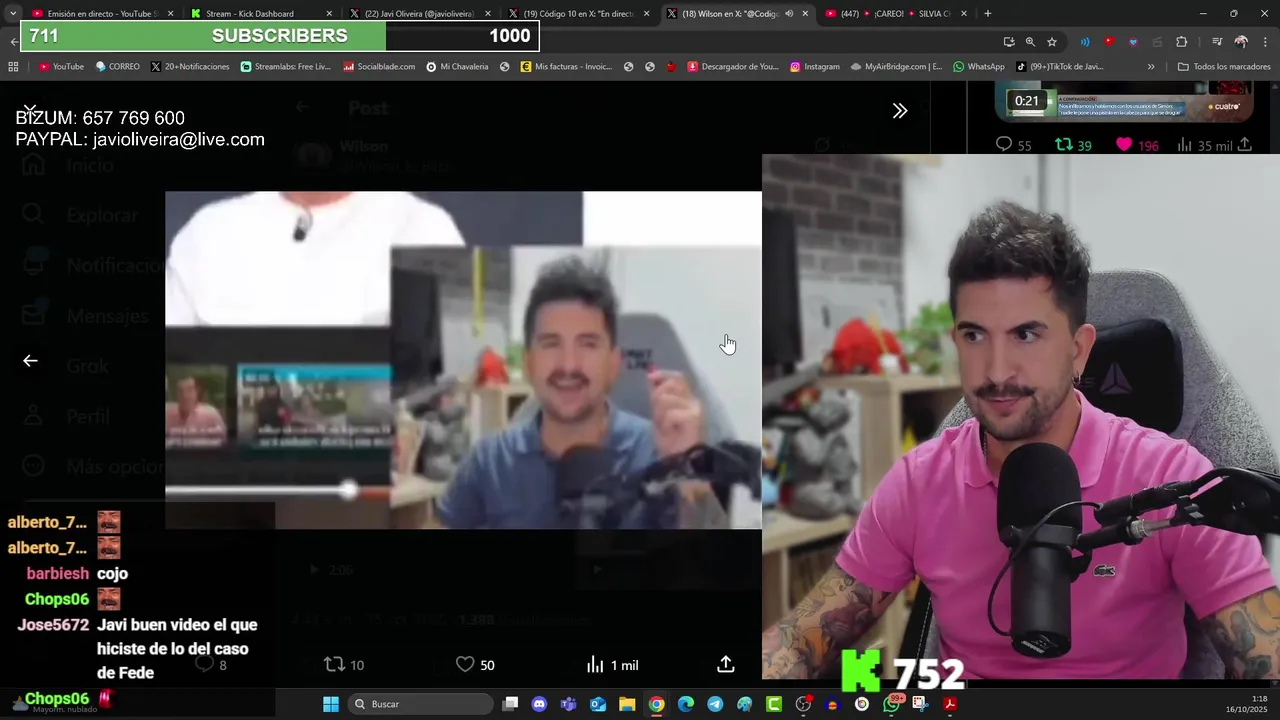Open File Explorer from the taskbar
The image size is (1280, 720).
(627, 704)
